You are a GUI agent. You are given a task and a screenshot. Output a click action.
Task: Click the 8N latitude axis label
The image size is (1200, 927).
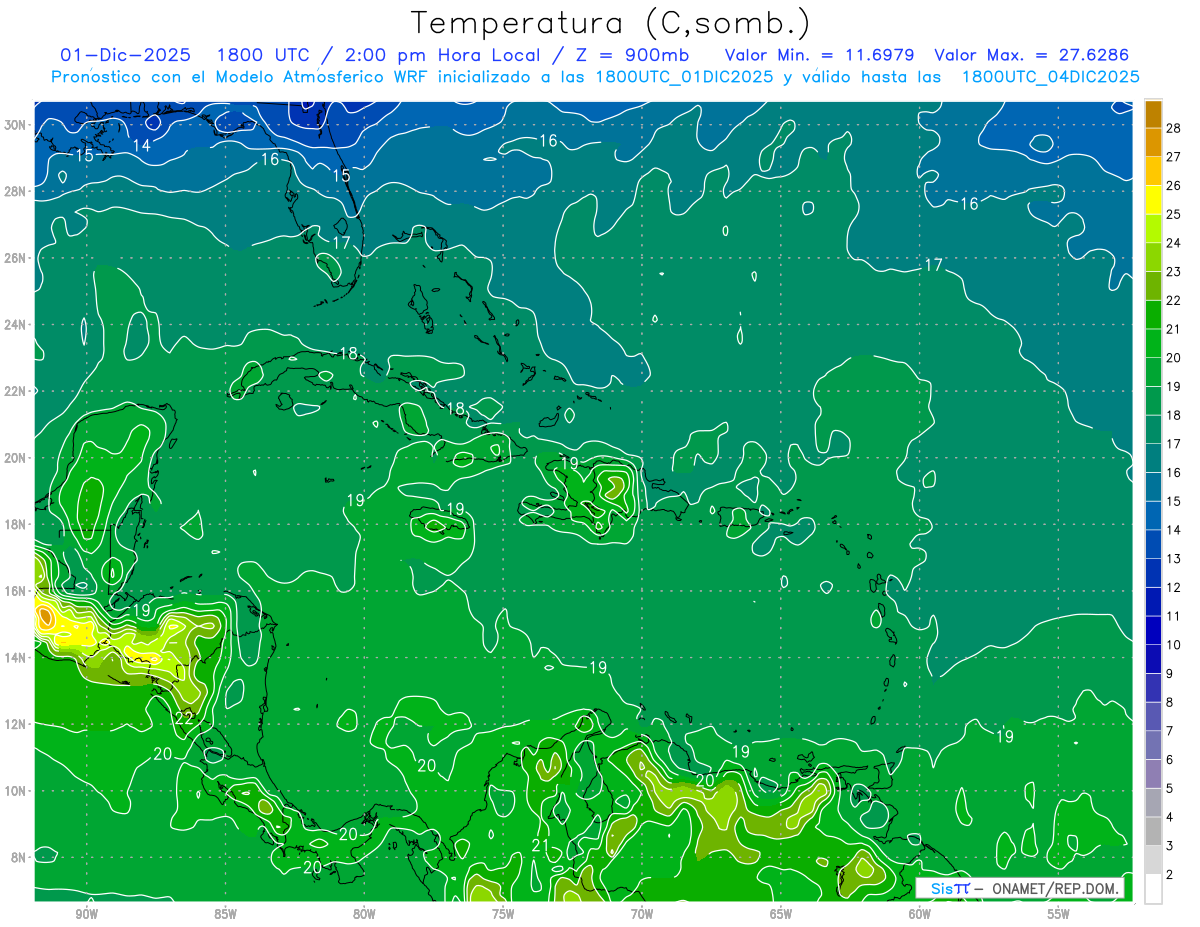pyautogui.click(x=19, y=857)
